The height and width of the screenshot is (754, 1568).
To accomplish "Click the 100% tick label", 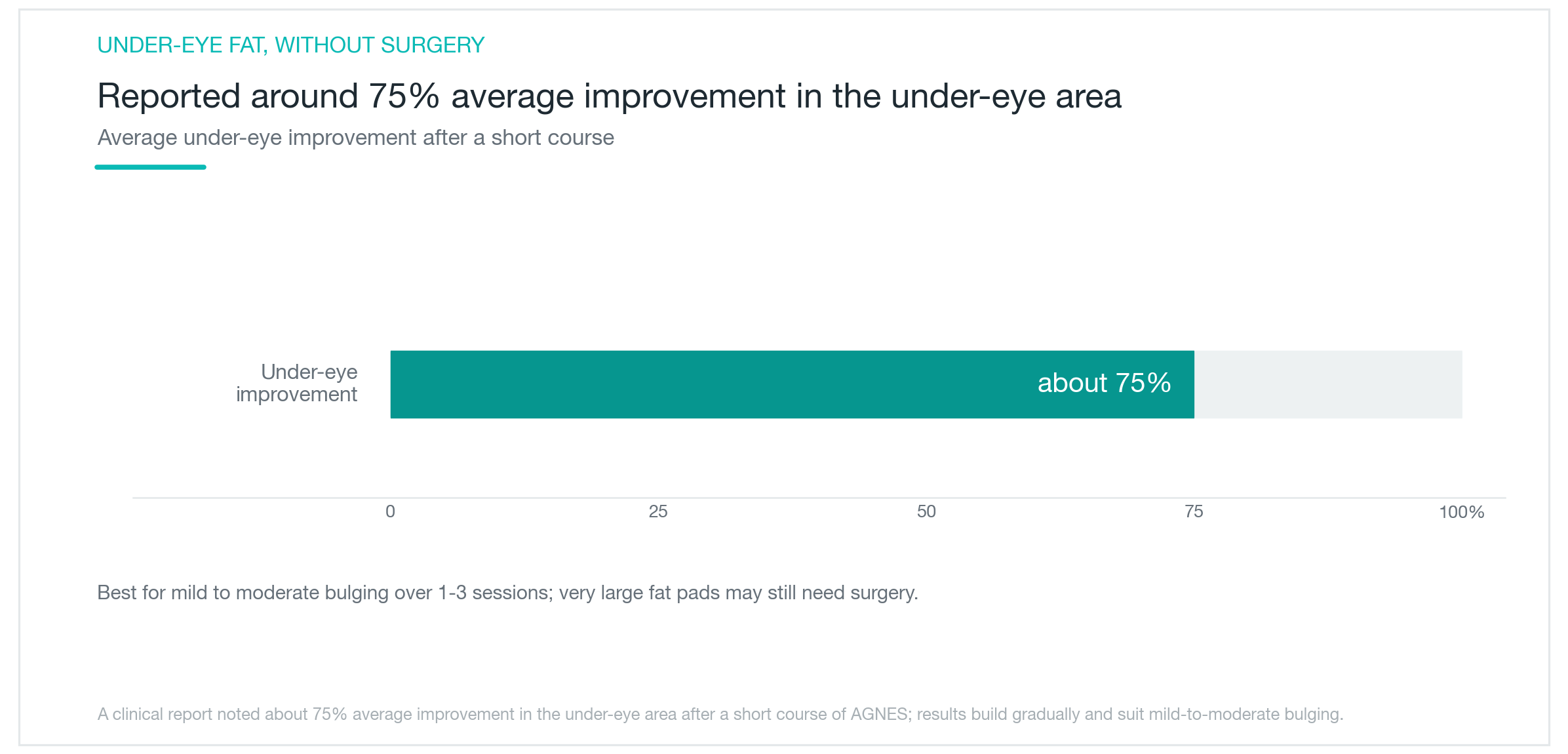I will (x=1462, y=512).
